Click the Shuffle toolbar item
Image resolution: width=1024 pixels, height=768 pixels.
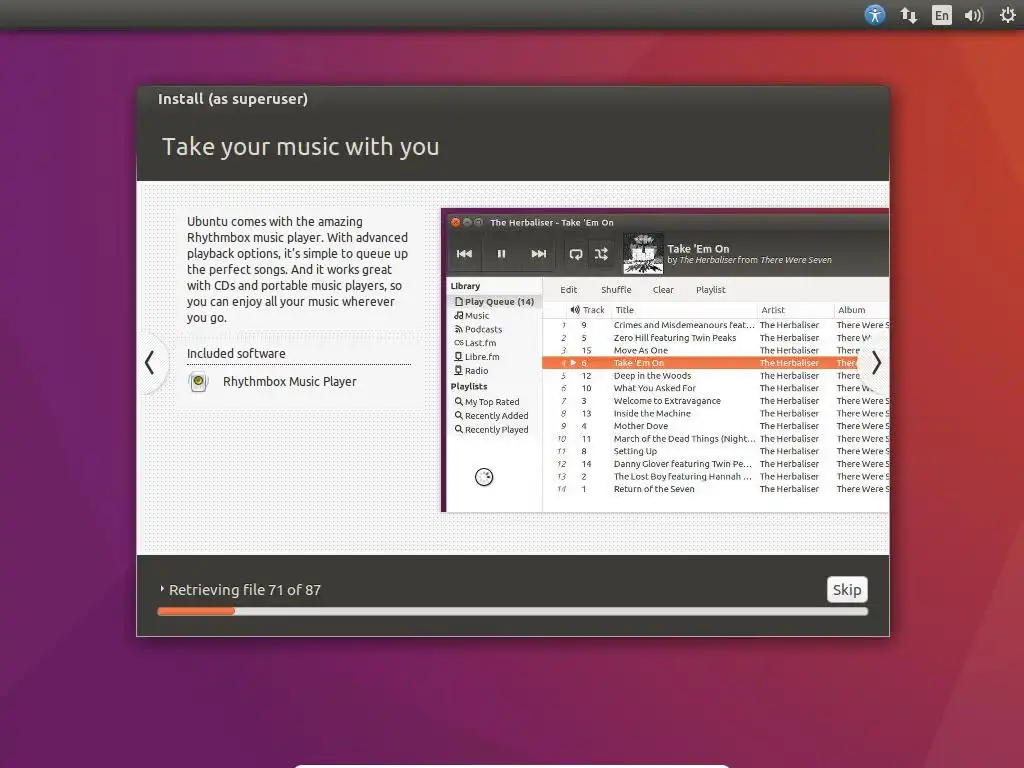pyautogui.click(x=616, y=289)
